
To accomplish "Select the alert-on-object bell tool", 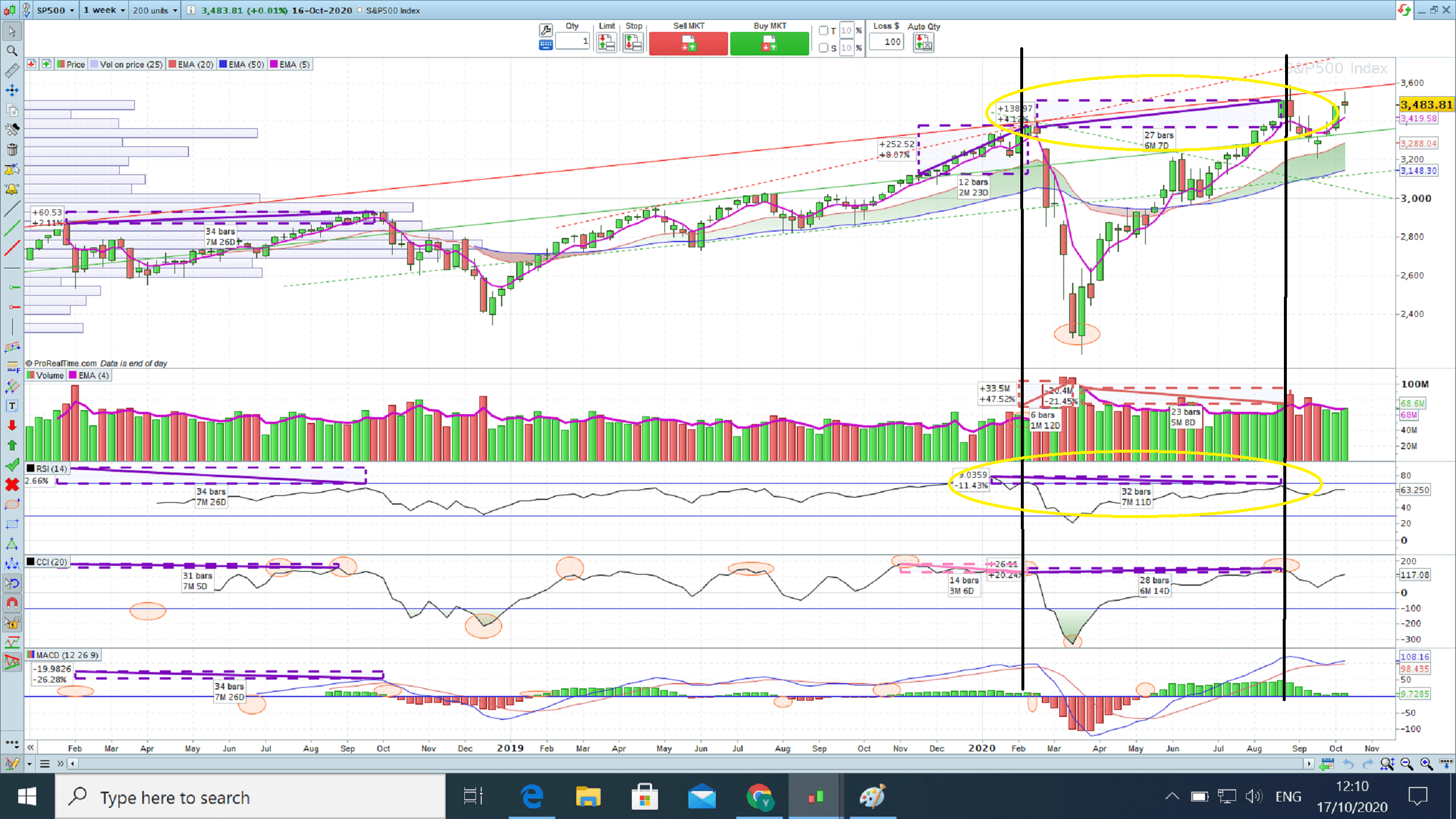I will point(12,169).
